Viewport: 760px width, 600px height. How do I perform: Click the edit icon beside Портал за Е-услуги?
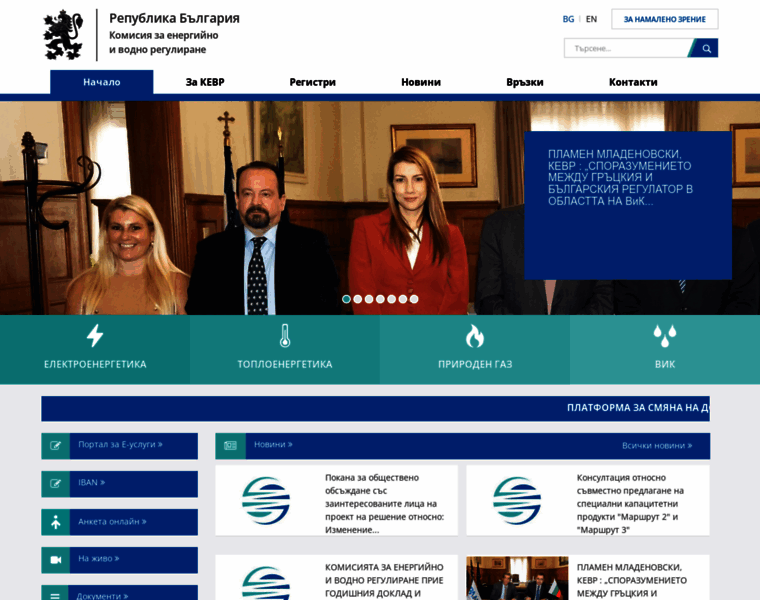[x=56, y=445]
